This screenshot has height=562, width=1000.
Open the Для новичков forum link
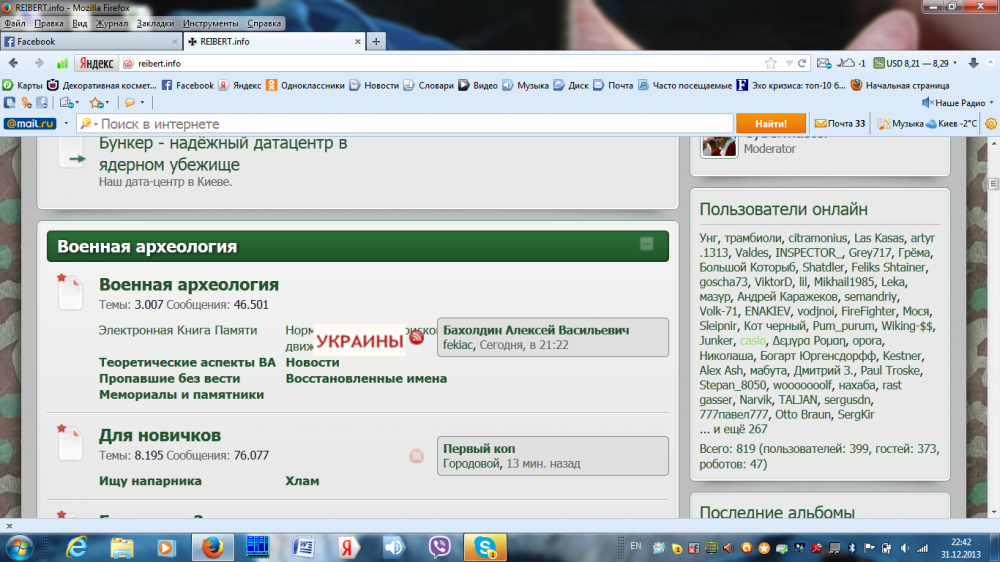coord(160,435)
